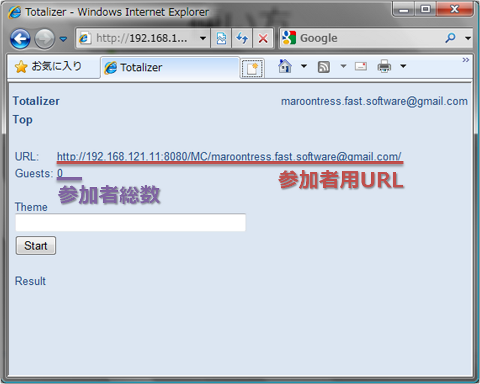Click the browser Back arrow button
Image resolution: width=480 pixels, height=384 pixels.
pyautogui.click(x=20, y=39)
